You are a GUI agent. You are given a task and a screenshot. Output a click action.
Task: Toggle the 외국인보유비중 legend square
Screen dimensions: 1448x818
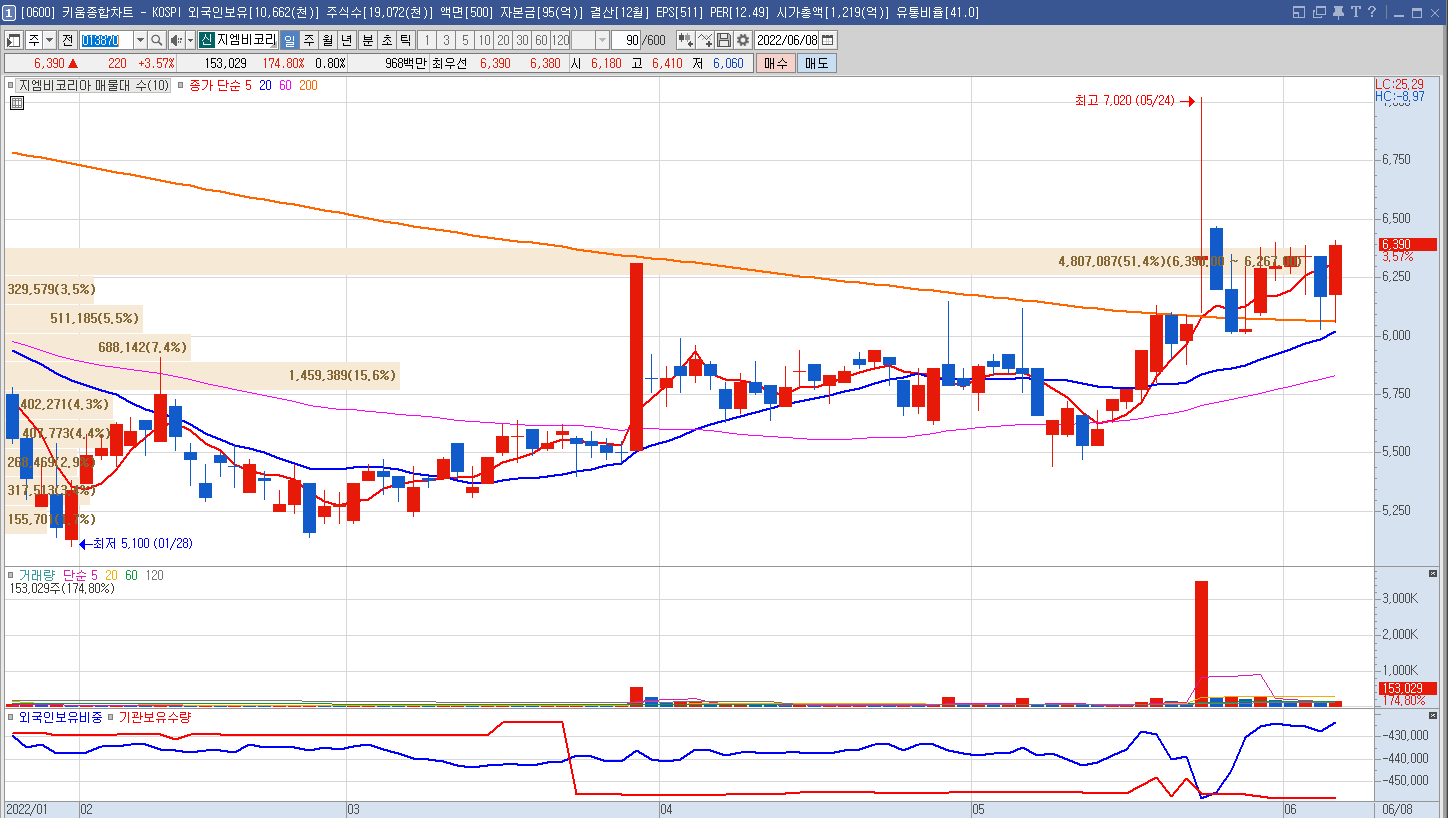click(11, 717)
